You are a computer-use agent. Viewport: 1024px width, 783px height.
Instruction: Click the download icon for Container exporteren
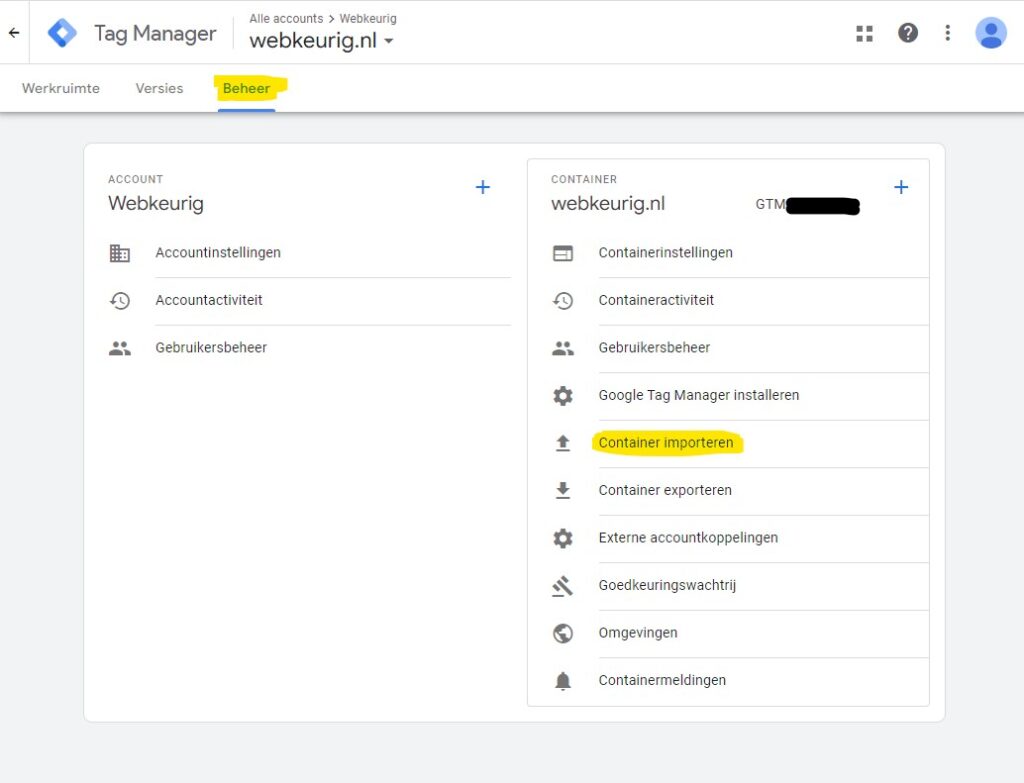(x=563, y=490)
